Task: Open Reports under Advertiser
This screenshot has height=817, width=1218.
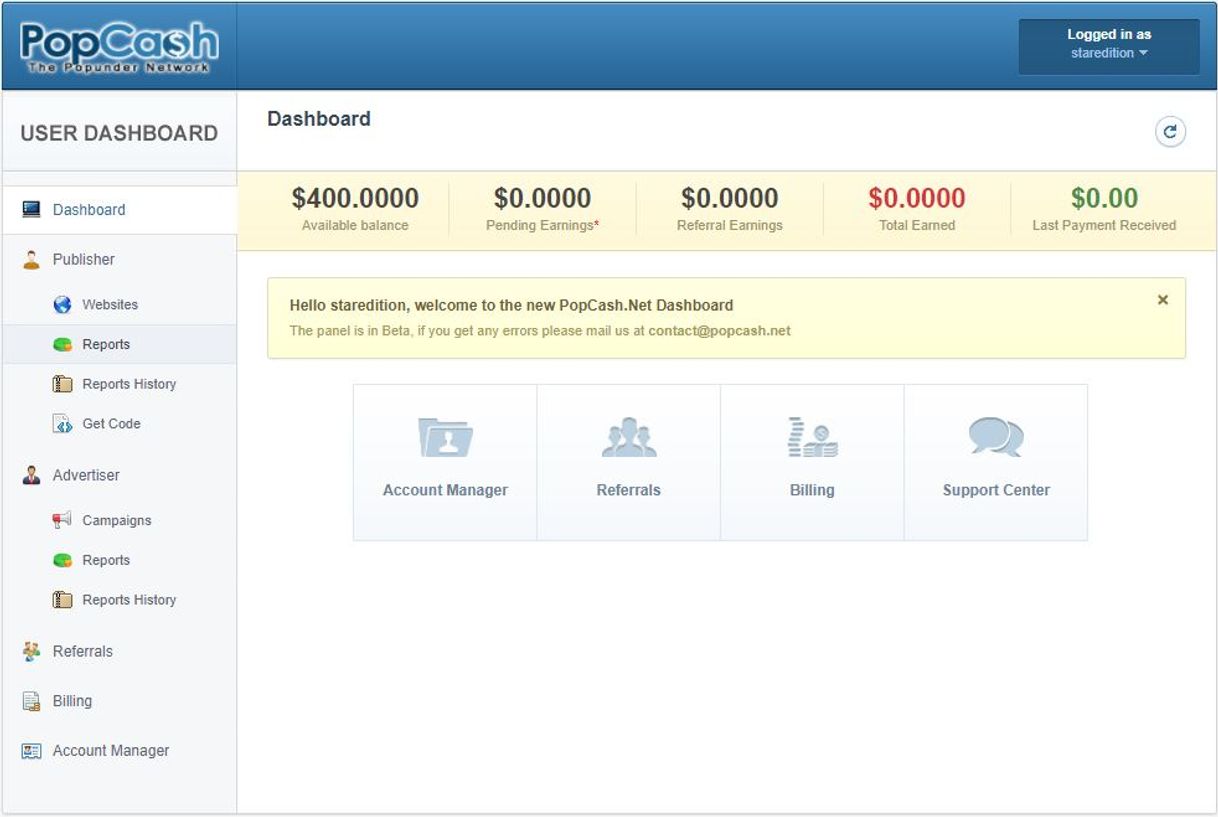Action: [x=106, y=561]
